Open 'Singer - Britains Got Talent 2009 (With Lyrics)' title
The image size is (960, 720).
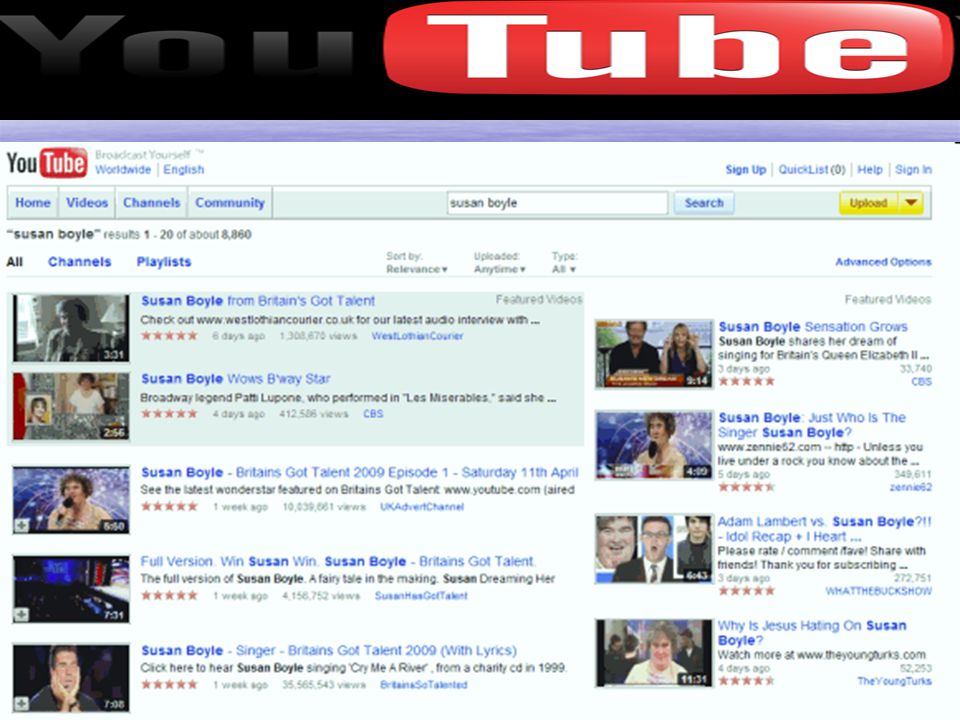(329, 650)
